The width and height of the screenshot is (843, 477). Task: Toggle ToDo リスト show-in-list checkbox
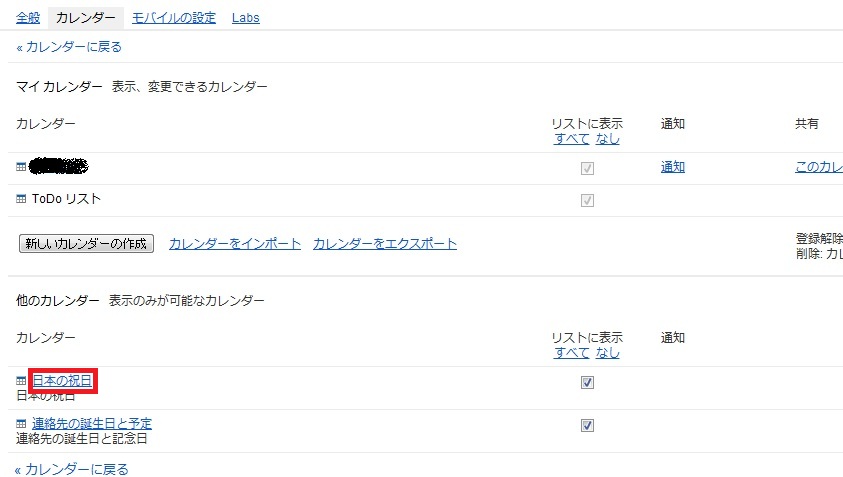click(x=587, y=201)
